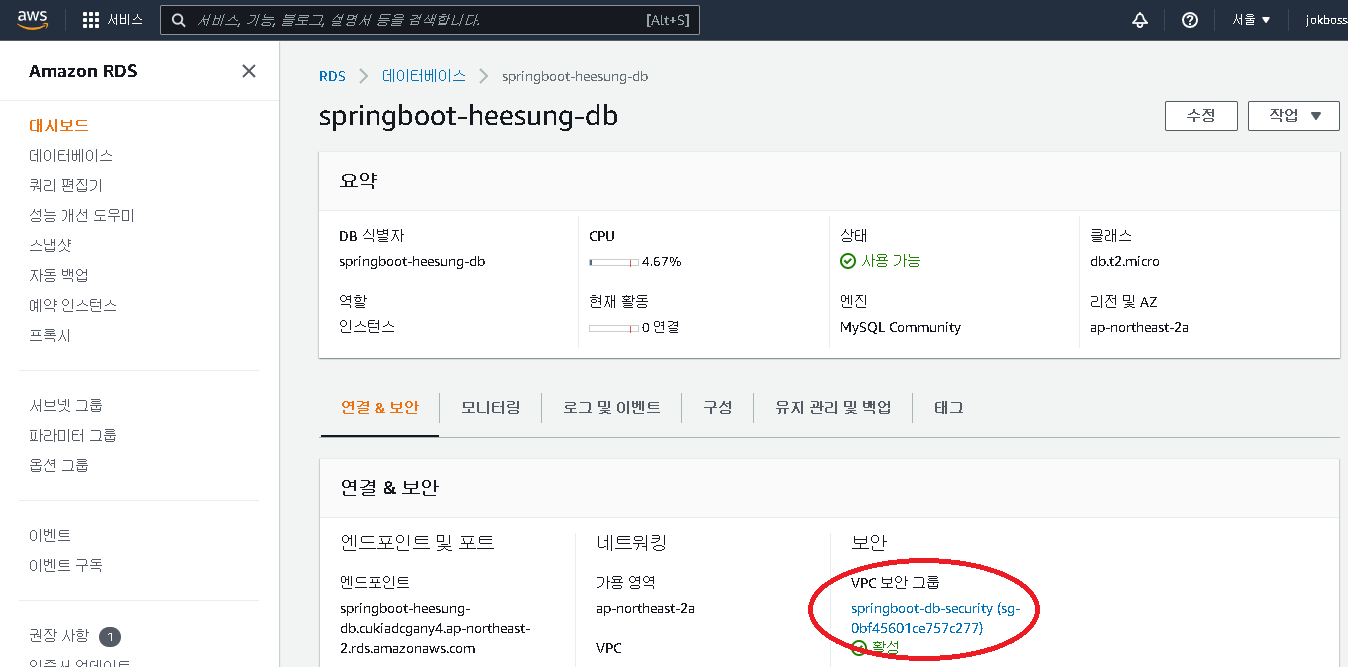The width and height of the screenshot is (1348, 667).
Task: Open the help question-mark icon
Action: (1190, 20)
